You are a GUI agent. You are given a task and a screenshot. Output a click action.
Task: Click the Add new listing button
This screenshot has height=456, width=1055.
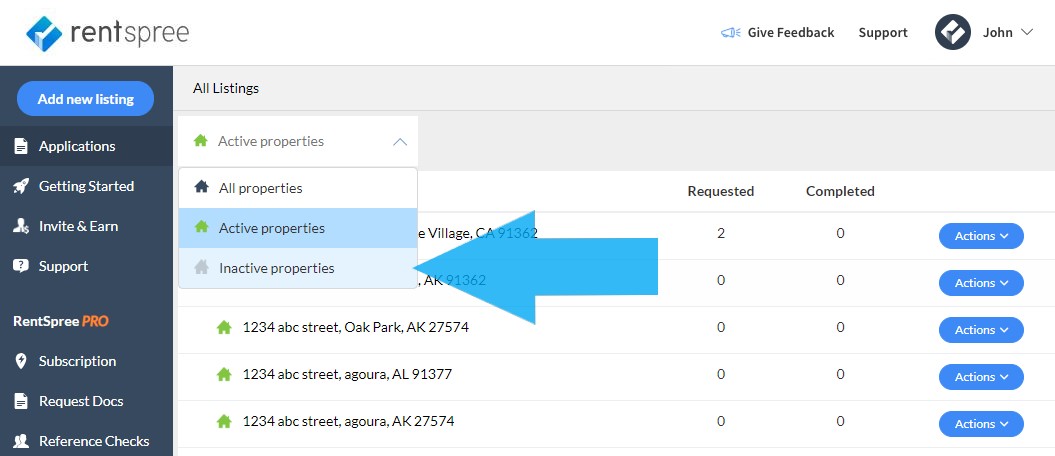point(85,99)
